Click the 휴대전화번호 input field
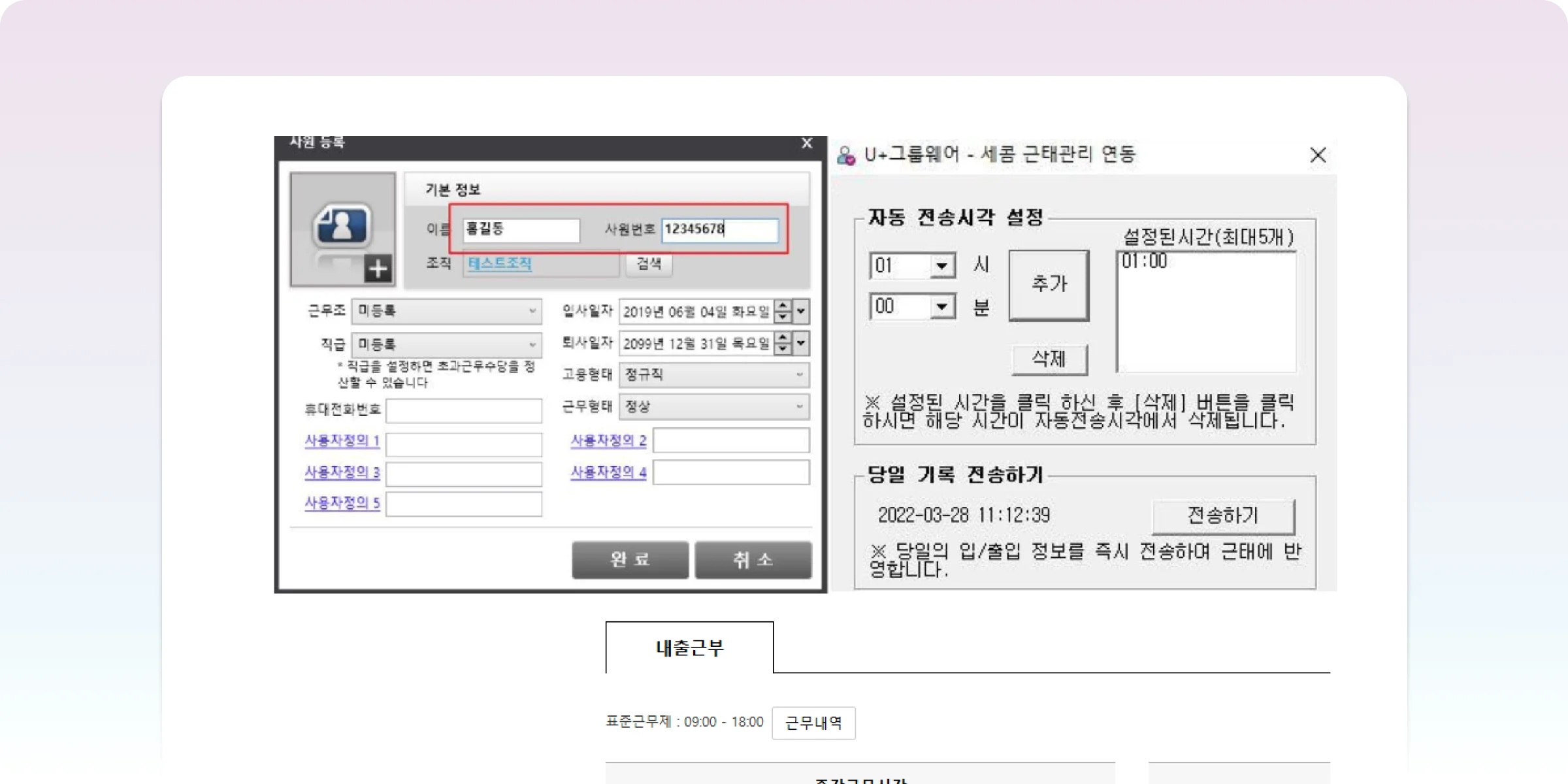This screenshot has width=1568, height=784. (x=463, y=410)
